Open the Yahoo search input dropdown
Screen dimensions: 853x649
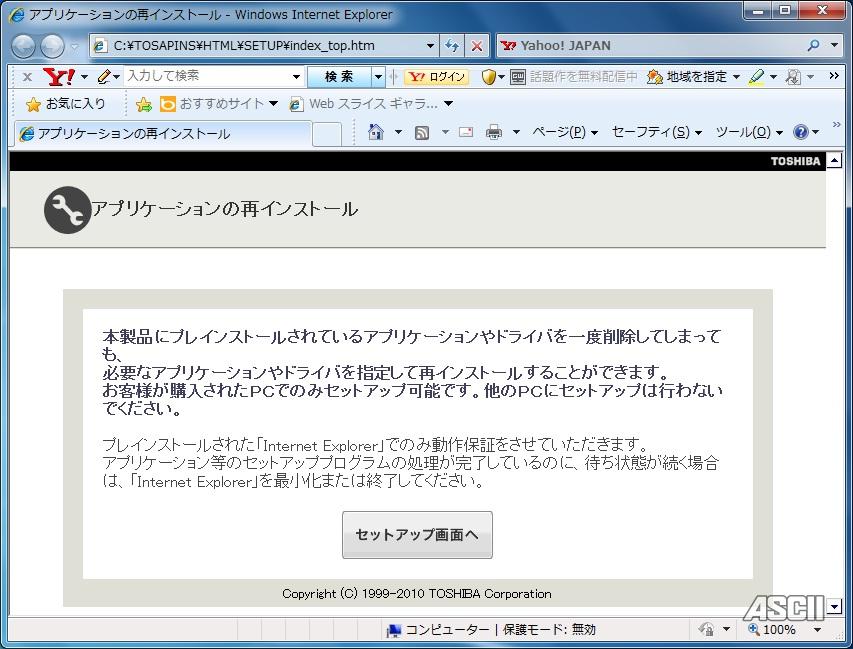tap(296, 77)
